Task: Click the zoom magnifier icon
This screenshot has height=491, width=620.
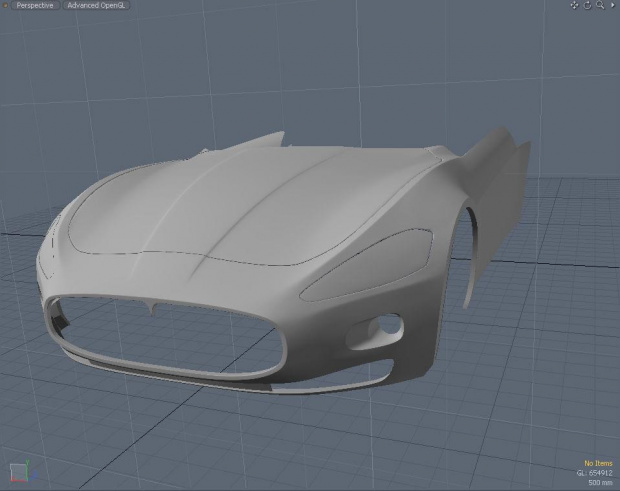Action: tap(600, 5)
